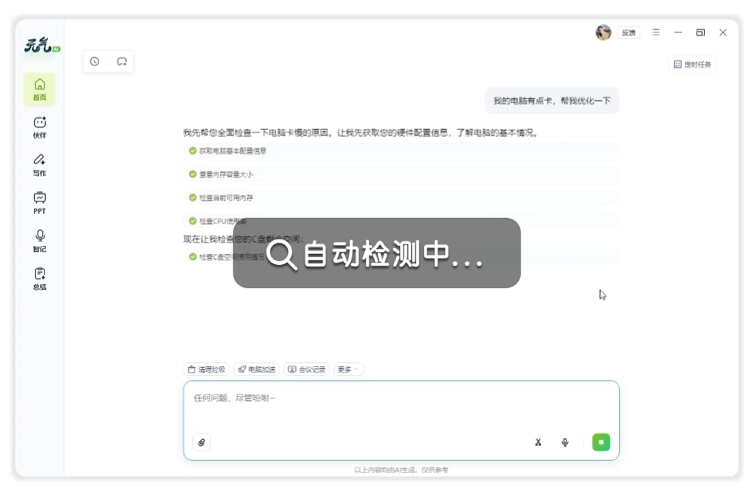Activate the voice input microphone icon
This screenshot has width=755, height=499.
tap(565, 442)
